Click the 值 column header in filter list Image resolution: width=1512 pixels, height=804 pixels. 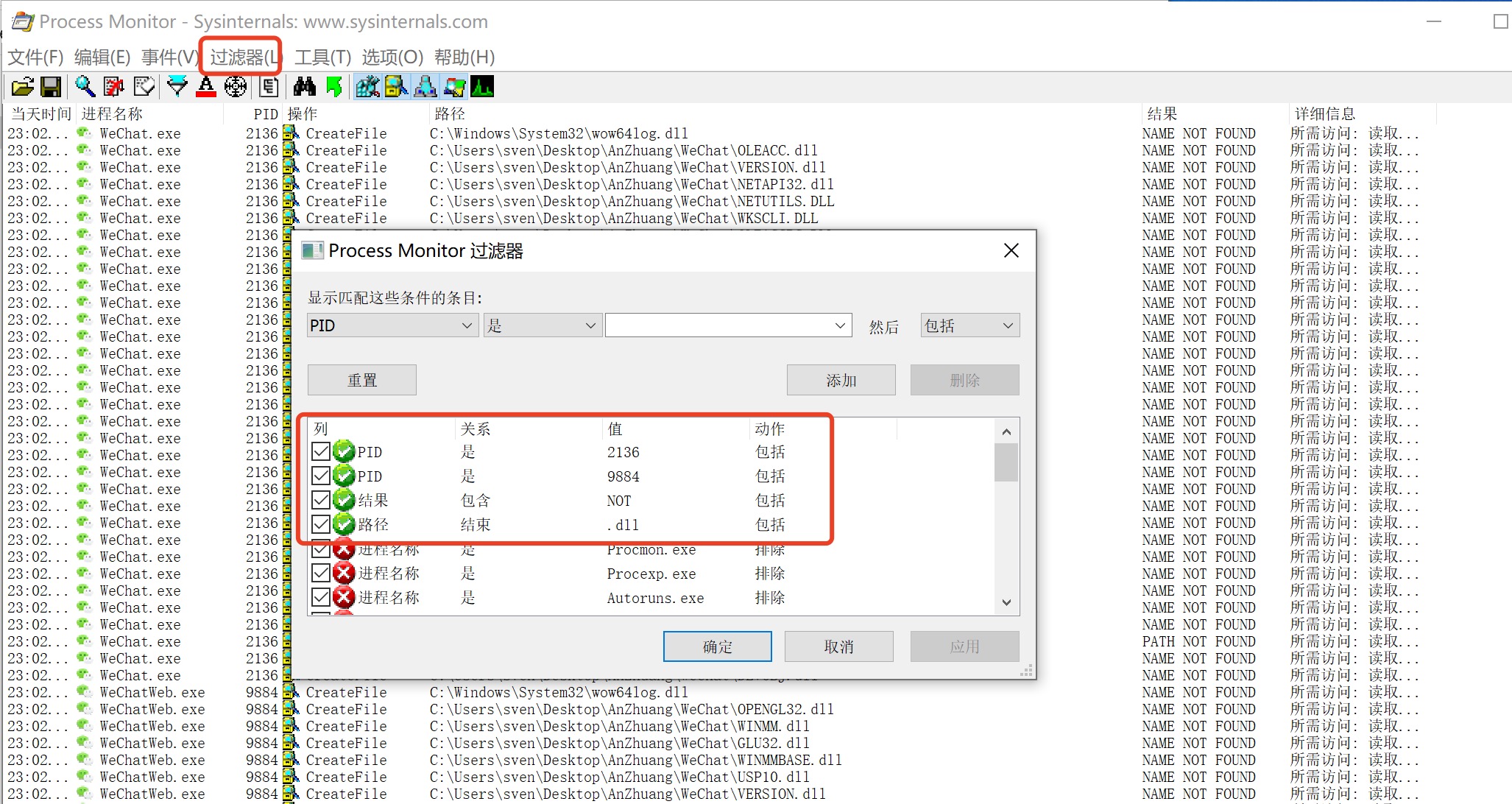tap(675, 429)
